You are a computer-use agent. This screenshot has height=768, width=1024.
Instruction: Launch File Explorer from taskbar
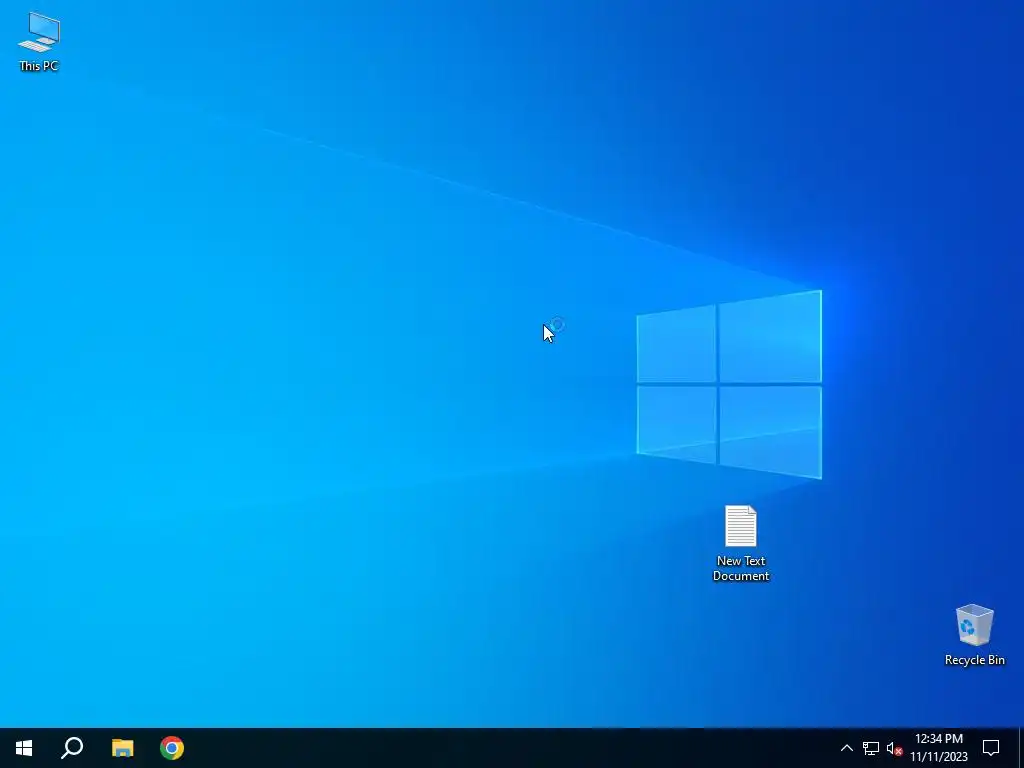tap(122, 748)
